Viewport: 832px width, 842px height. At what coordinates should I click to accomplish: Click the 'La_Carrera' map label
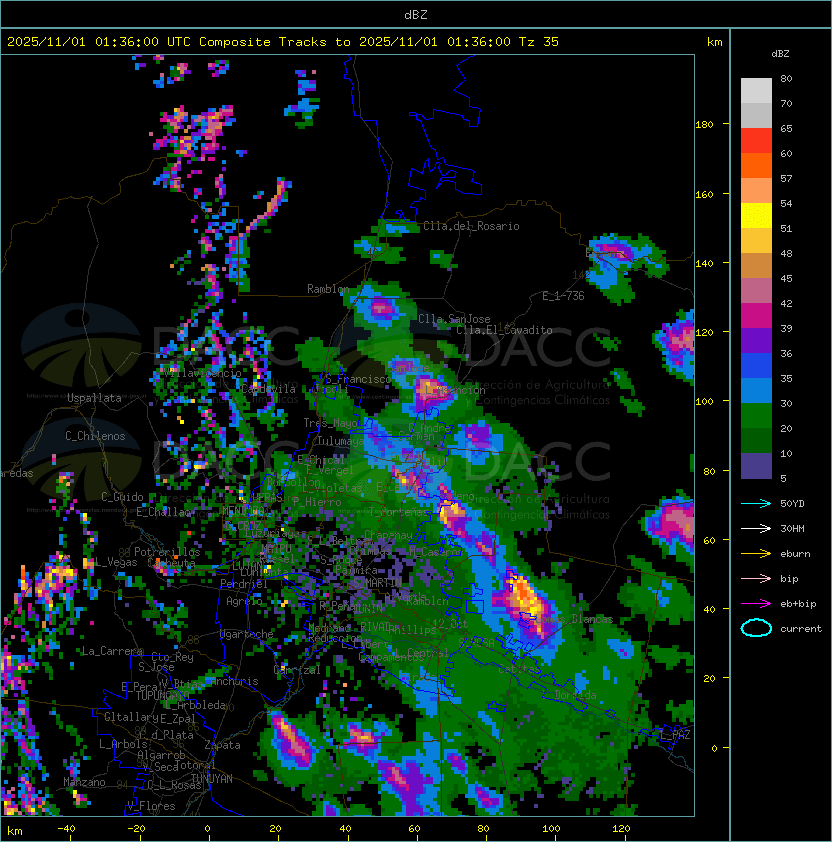[x=112, y=651]
